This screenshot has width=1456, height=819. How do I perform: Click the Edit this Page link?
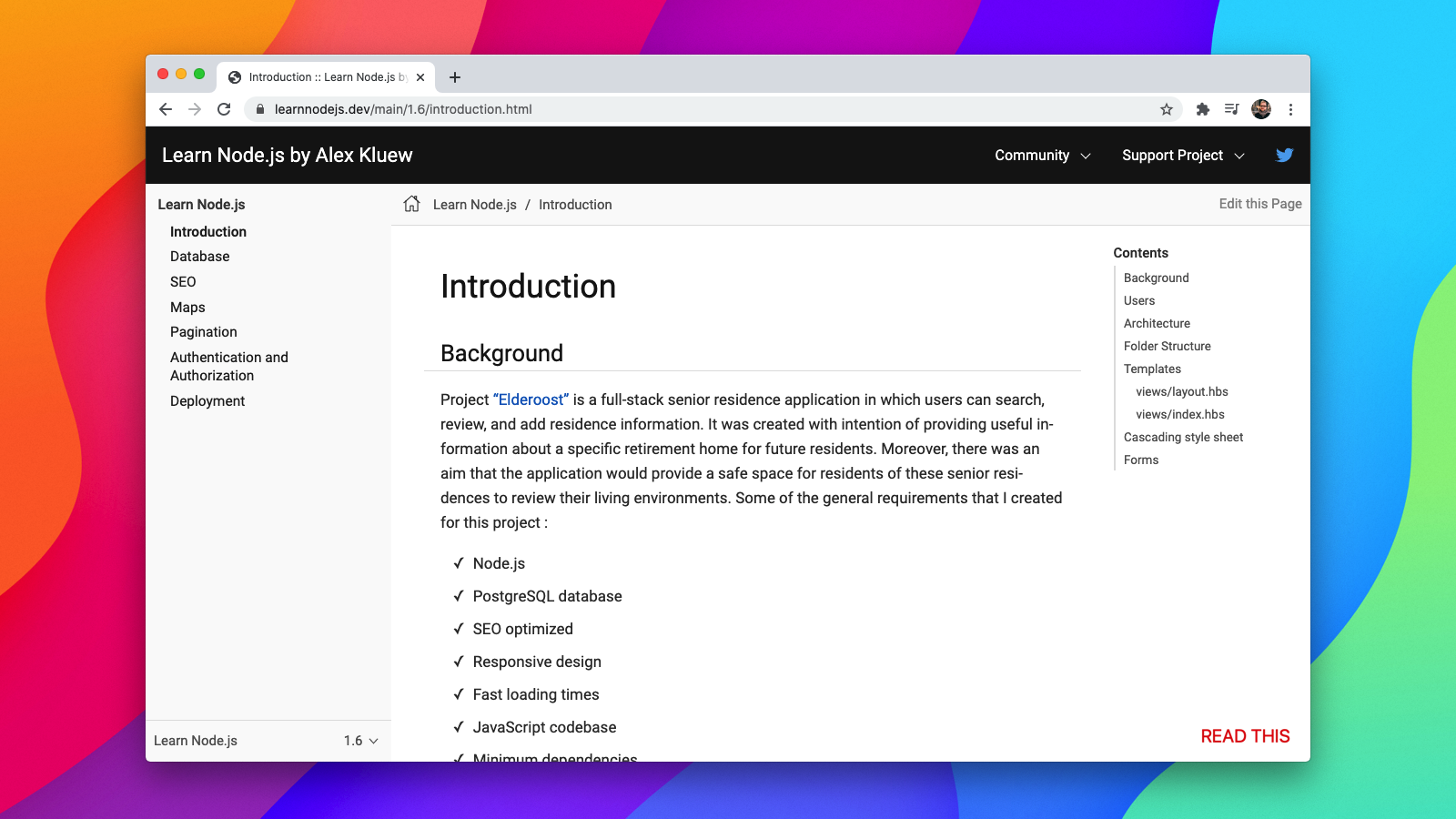1259,204
